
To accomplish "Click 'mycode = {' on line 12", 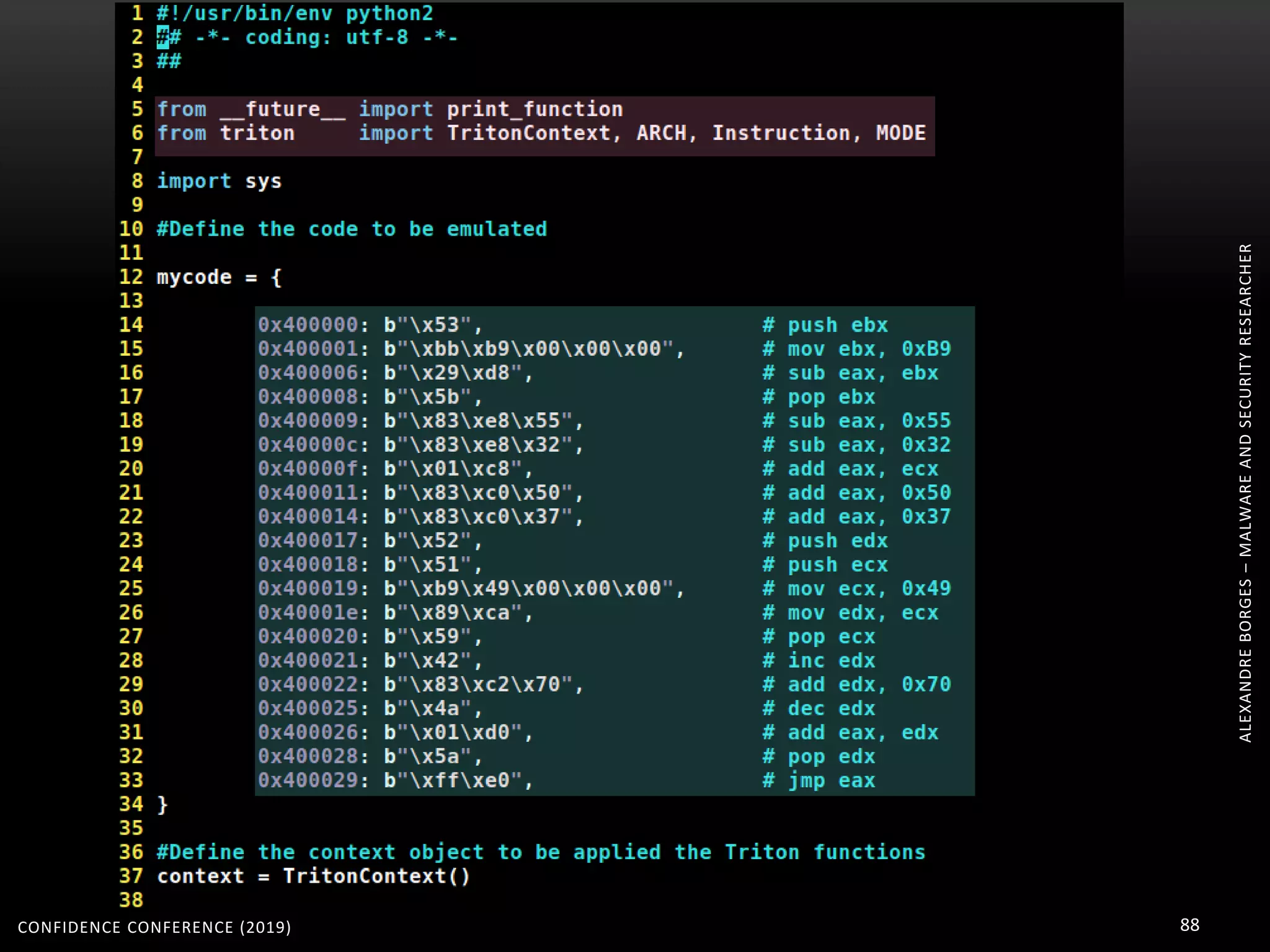I will click(x=219, y=277).
